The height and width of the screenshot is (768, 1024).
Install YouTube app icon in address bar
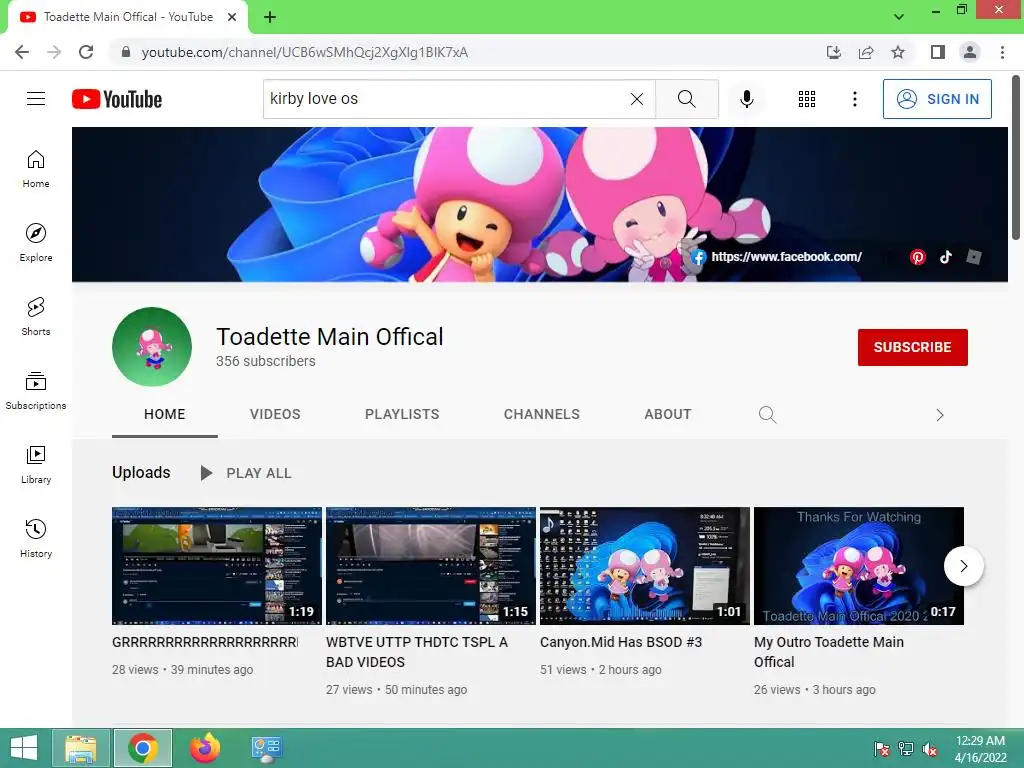[x=833, y=52]
